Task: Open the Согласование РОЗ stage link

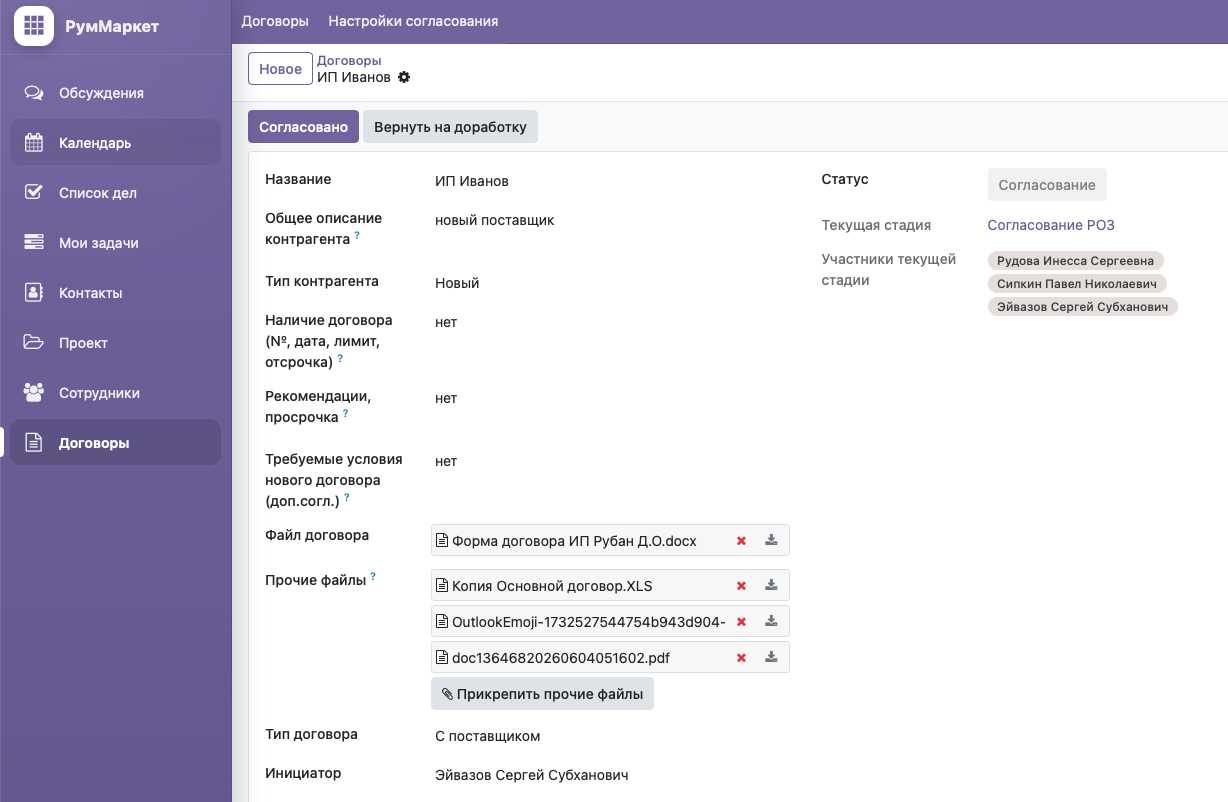Action: click(1051, 225)
